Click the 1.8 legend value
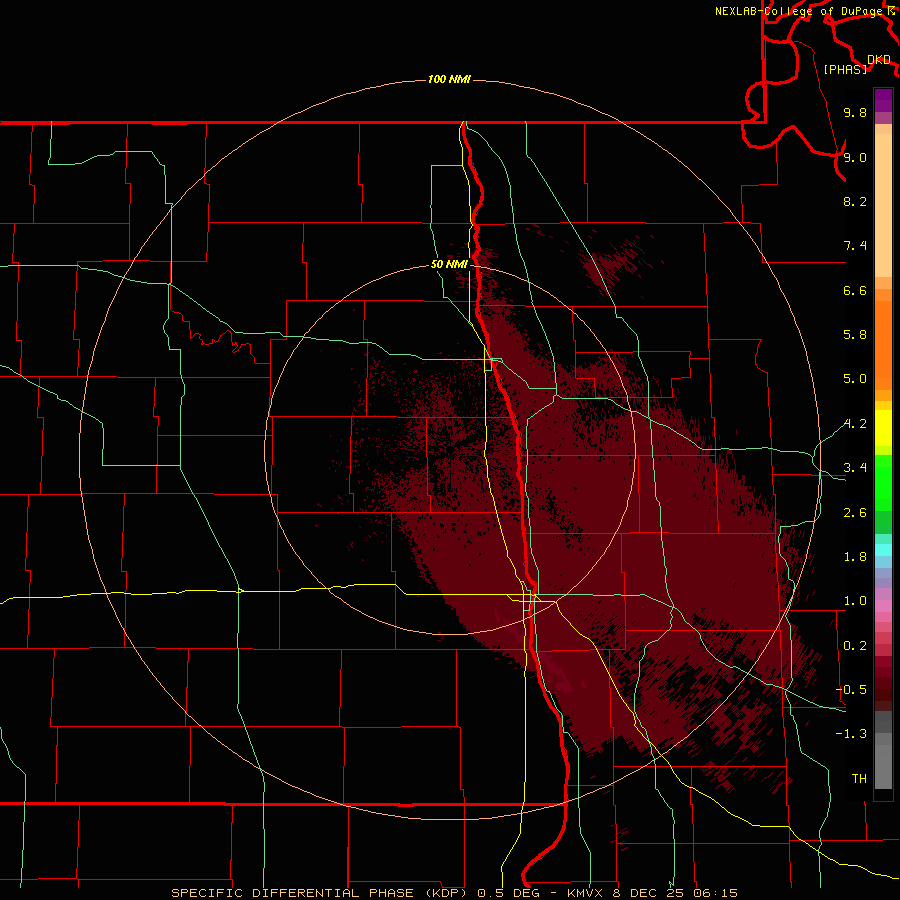 pos(855,557)
